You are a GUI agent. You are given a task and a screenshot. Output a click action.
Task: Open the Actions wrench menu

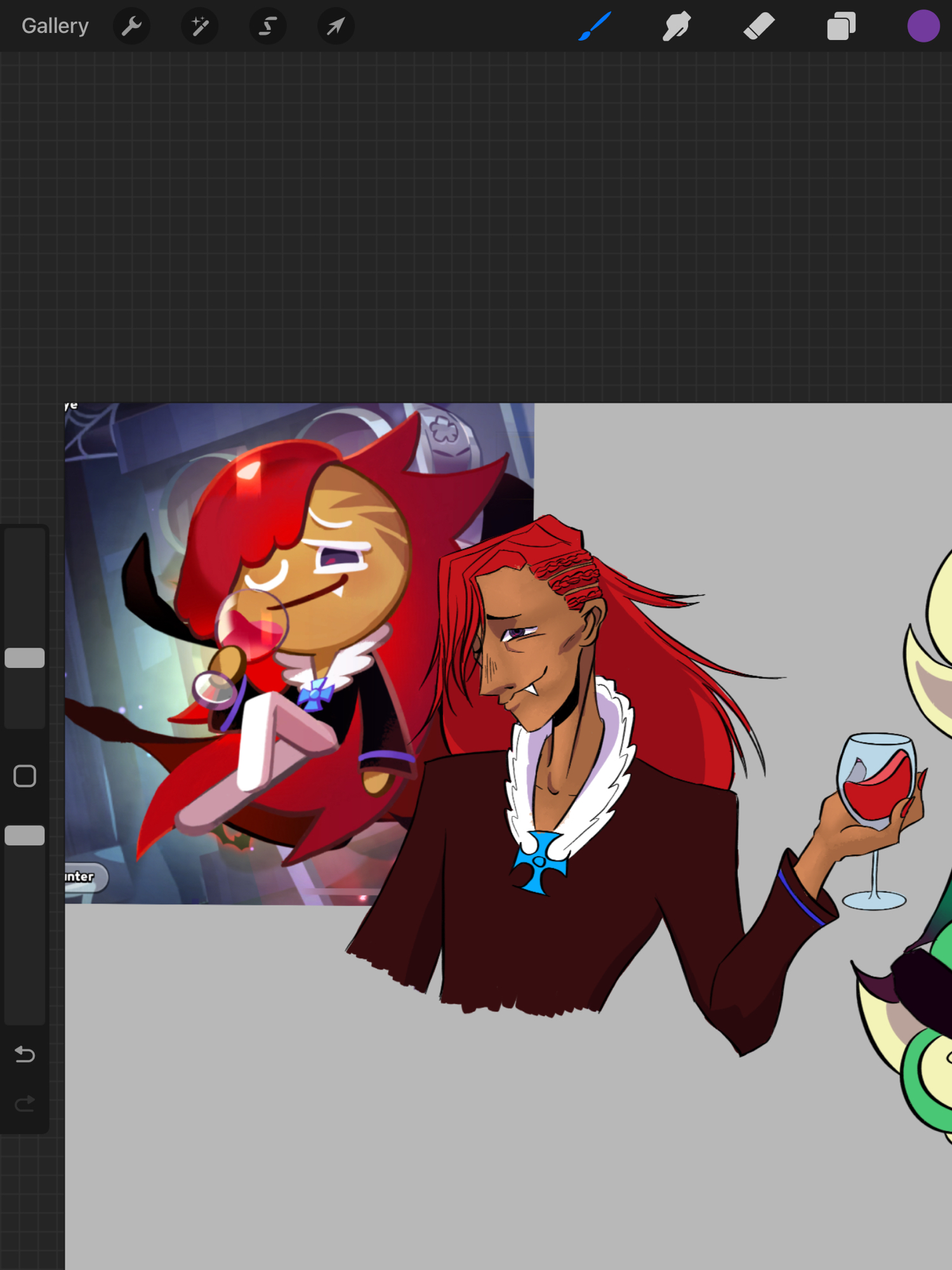[x=131, y=26]
